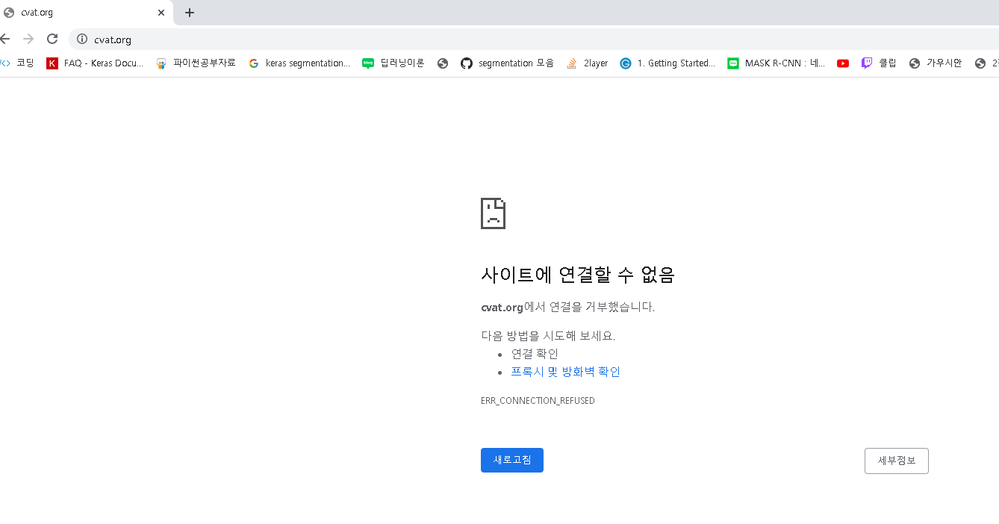Click the 연결 확인 list item

coord(535,354)
